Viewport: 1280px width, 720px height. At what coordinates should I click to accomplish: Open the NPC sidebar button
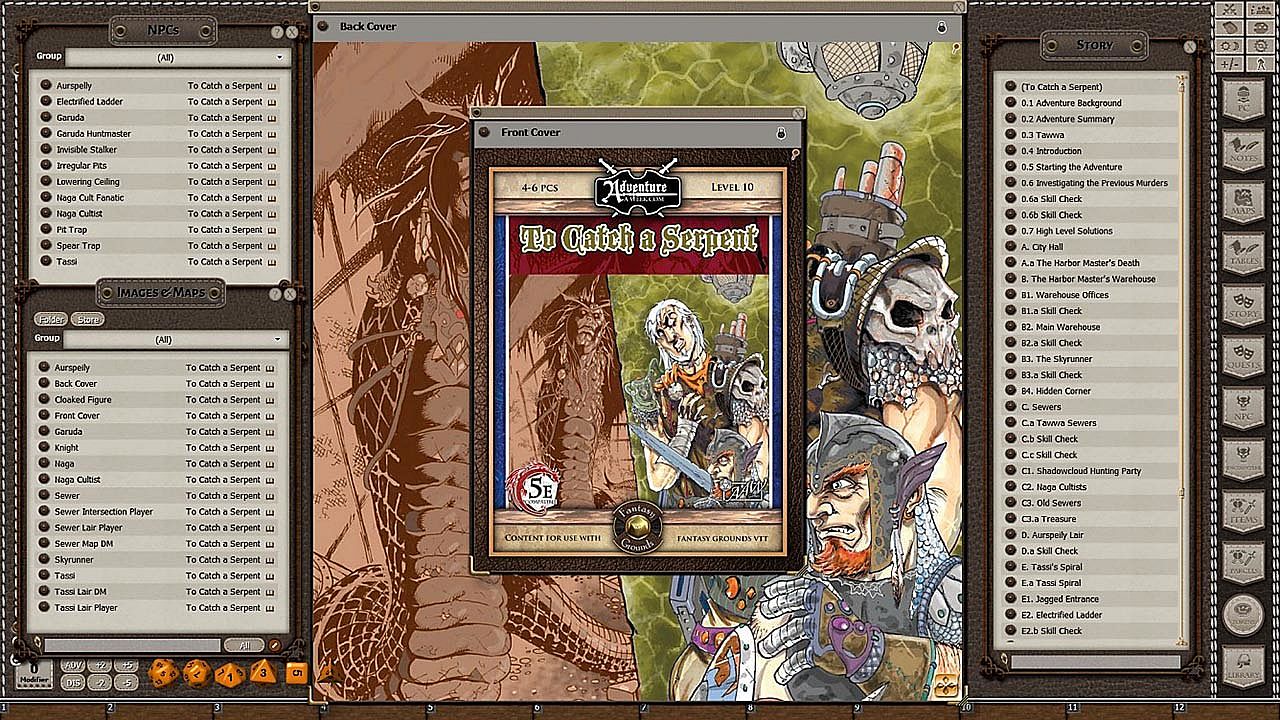click(1243, 408)
